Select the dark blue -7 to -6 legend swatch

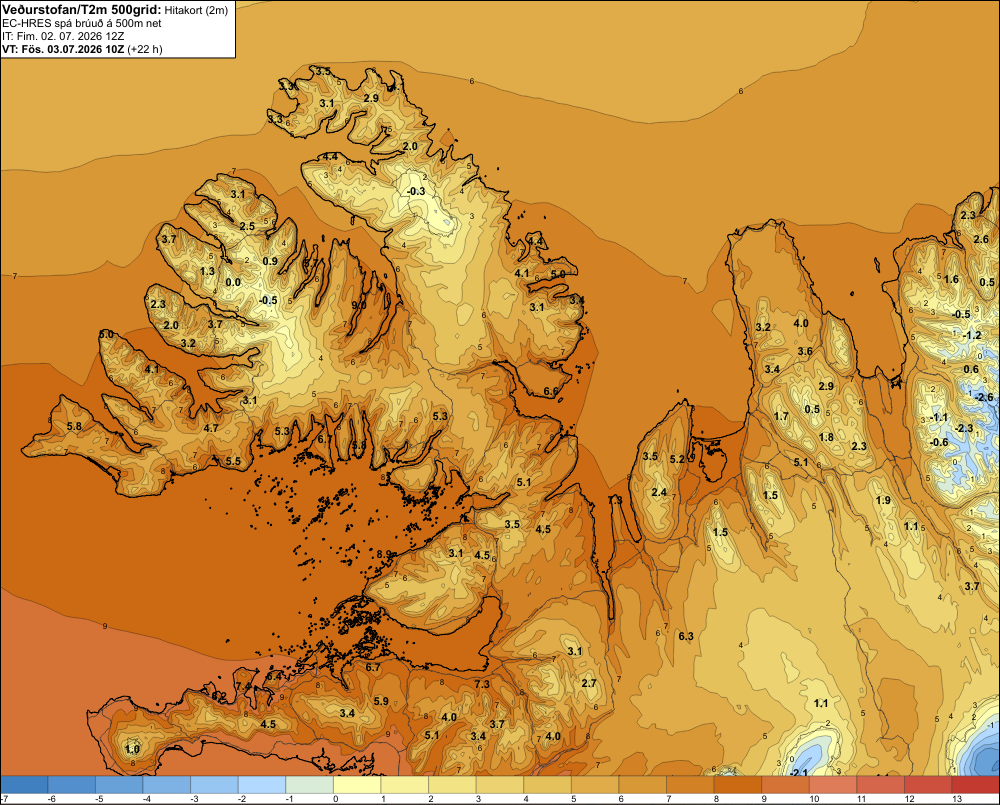pyautogui.click(x=24, y=785)
